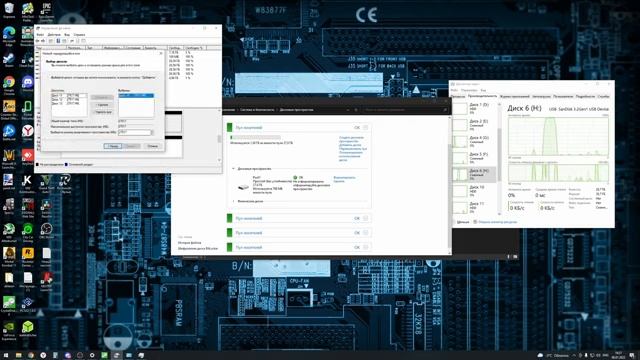Expand the second Пул носителей section chevron
Viewport: 640px width, 360px height.
pos(365,218)
